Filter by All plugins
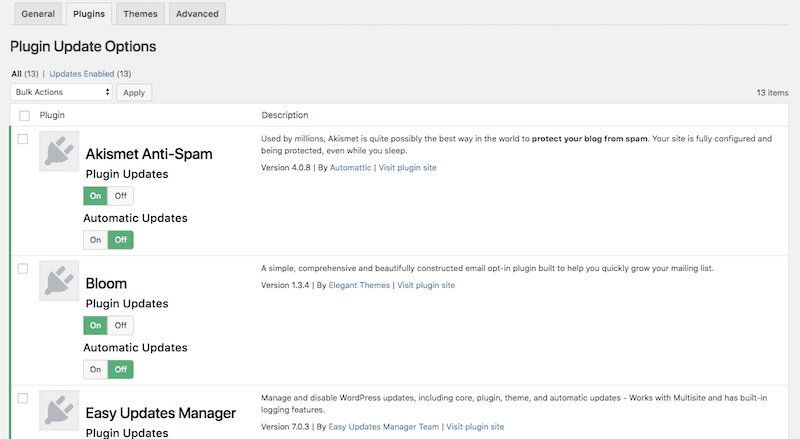800x439 pixels. click(16, 74)
